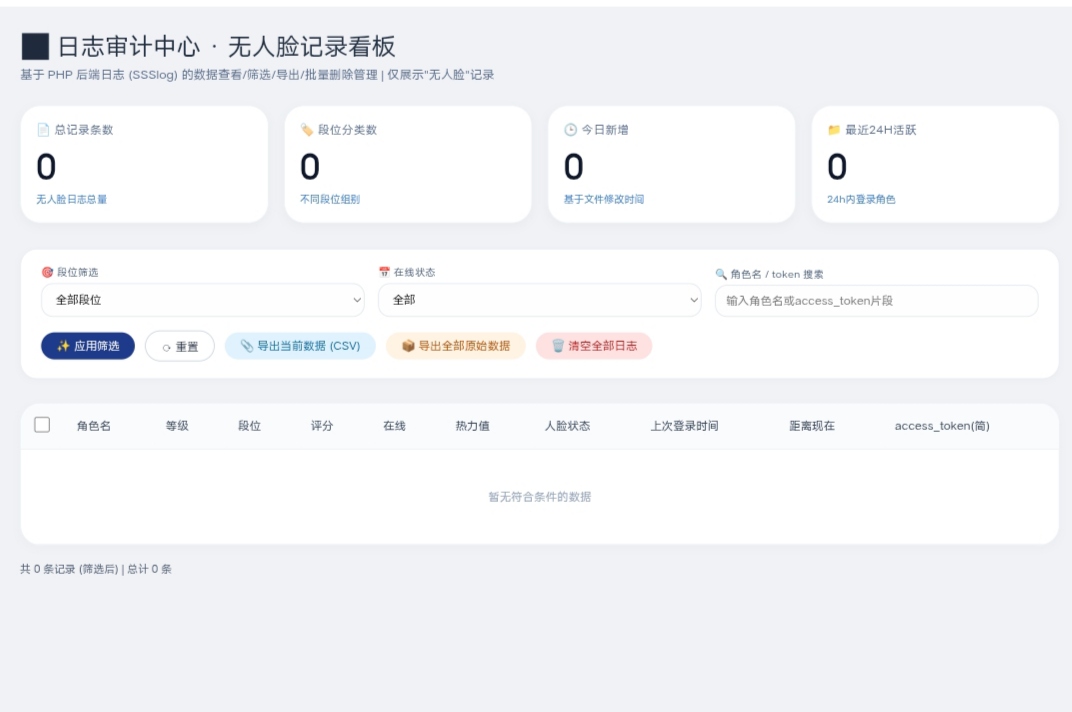The width and height of the screenshot is (1072, 712).
Task: Click the 上次登录时间 column header
Action: point(684,425)
